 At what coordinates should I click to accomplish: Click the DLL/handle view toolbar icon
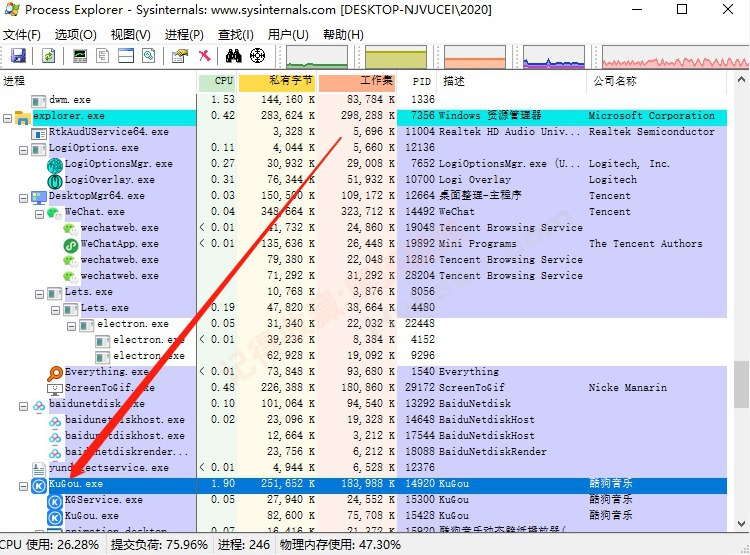tap(149, 56)
